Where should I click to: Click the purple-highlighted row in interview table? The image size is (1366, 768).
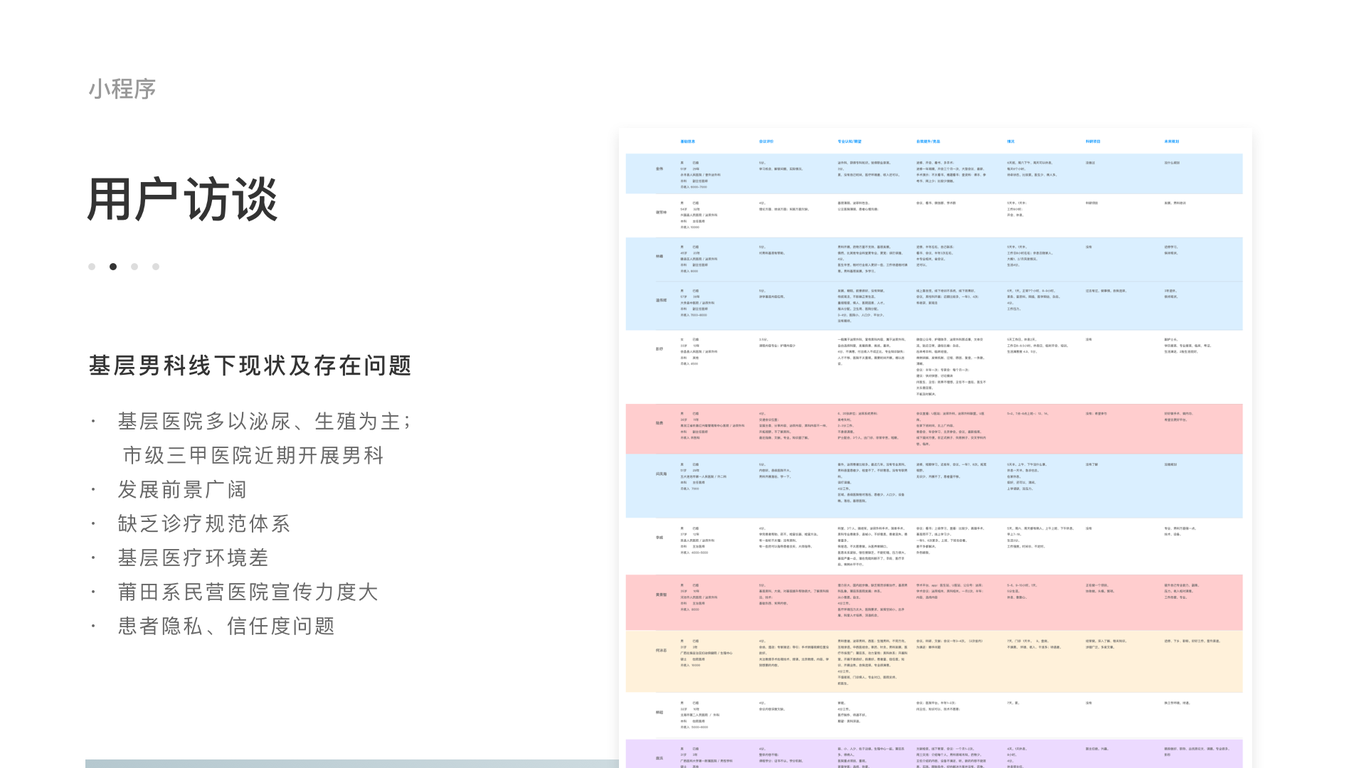[934, 754]
